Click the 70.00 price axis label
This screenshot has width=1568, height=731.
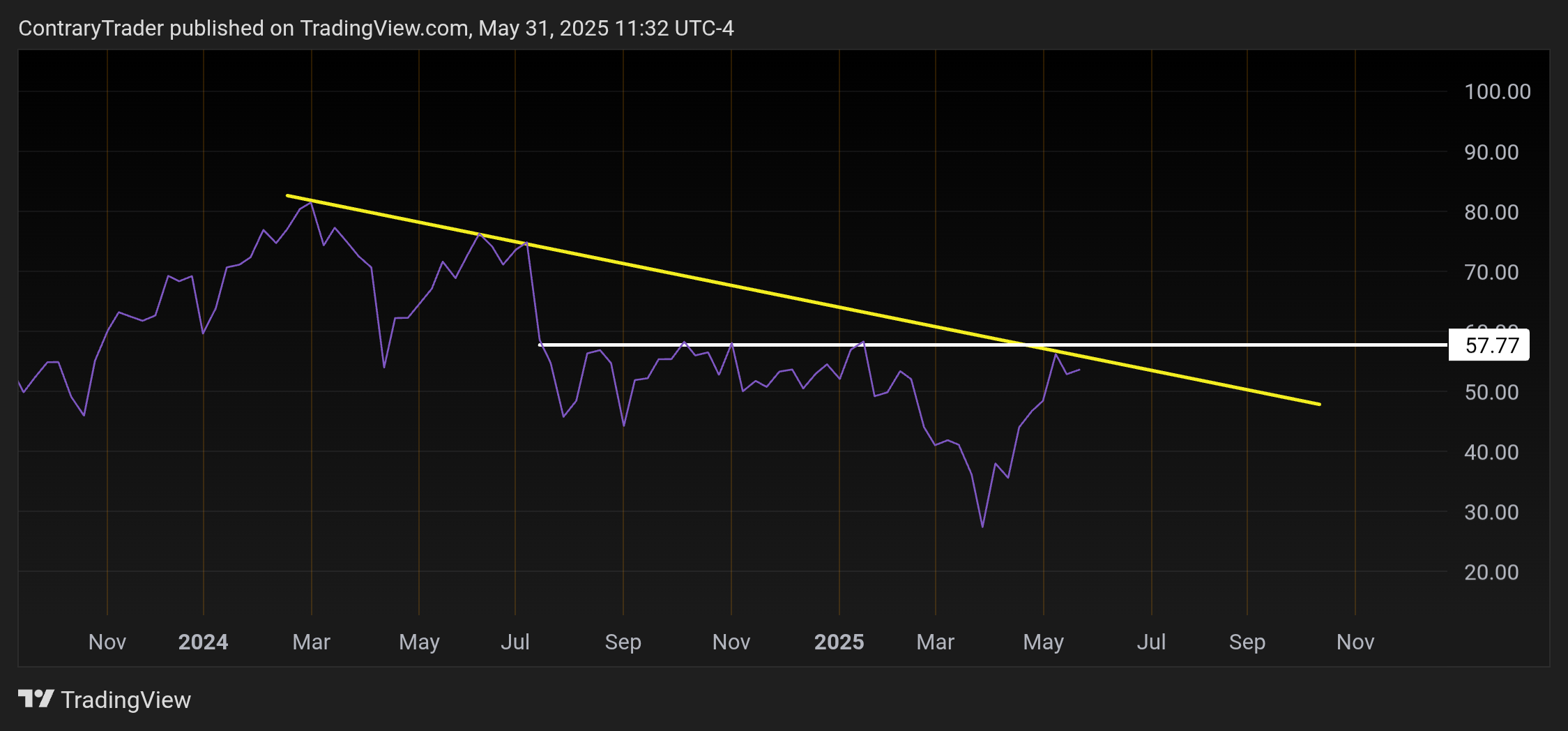(1491, 272)
